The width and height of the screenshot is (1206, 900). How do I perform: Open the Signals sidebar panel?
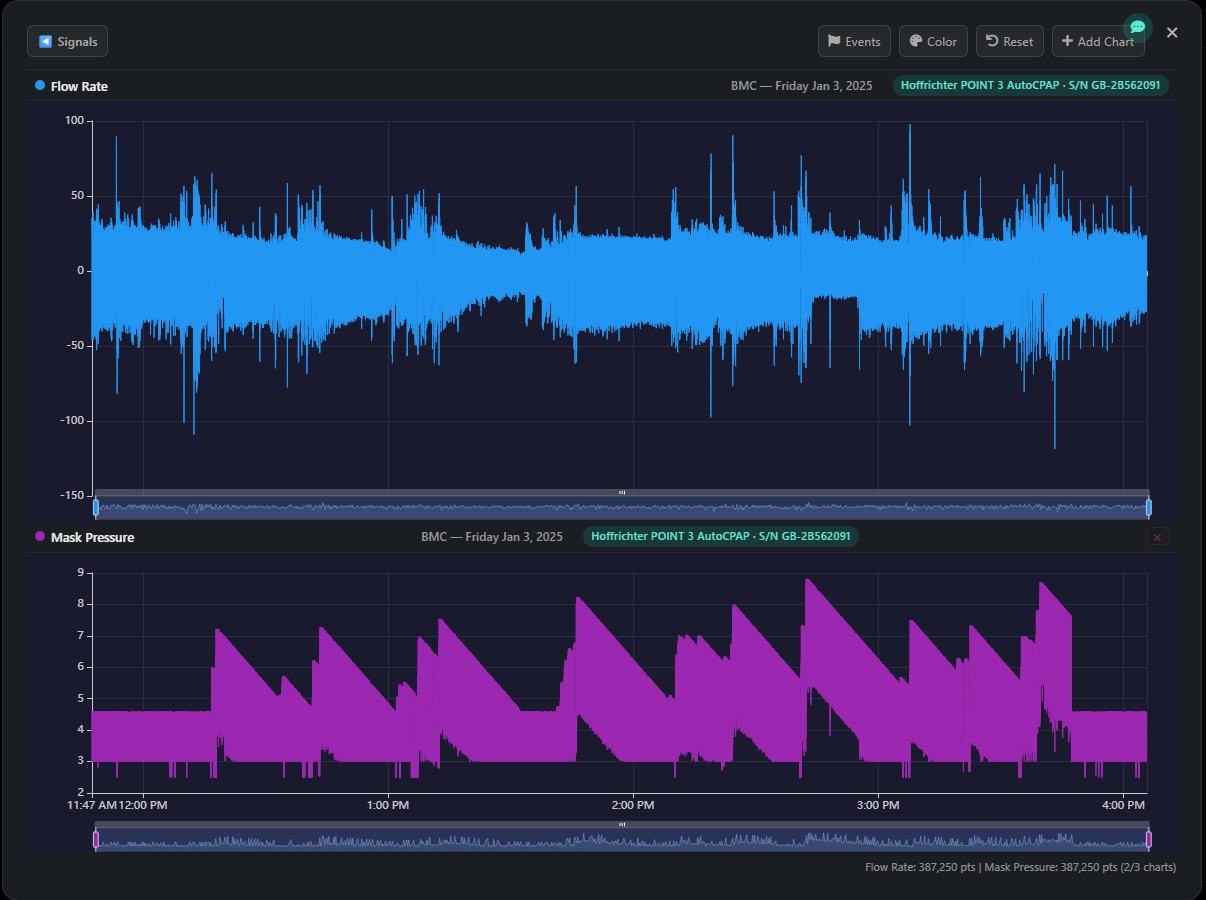click(67, 41)
